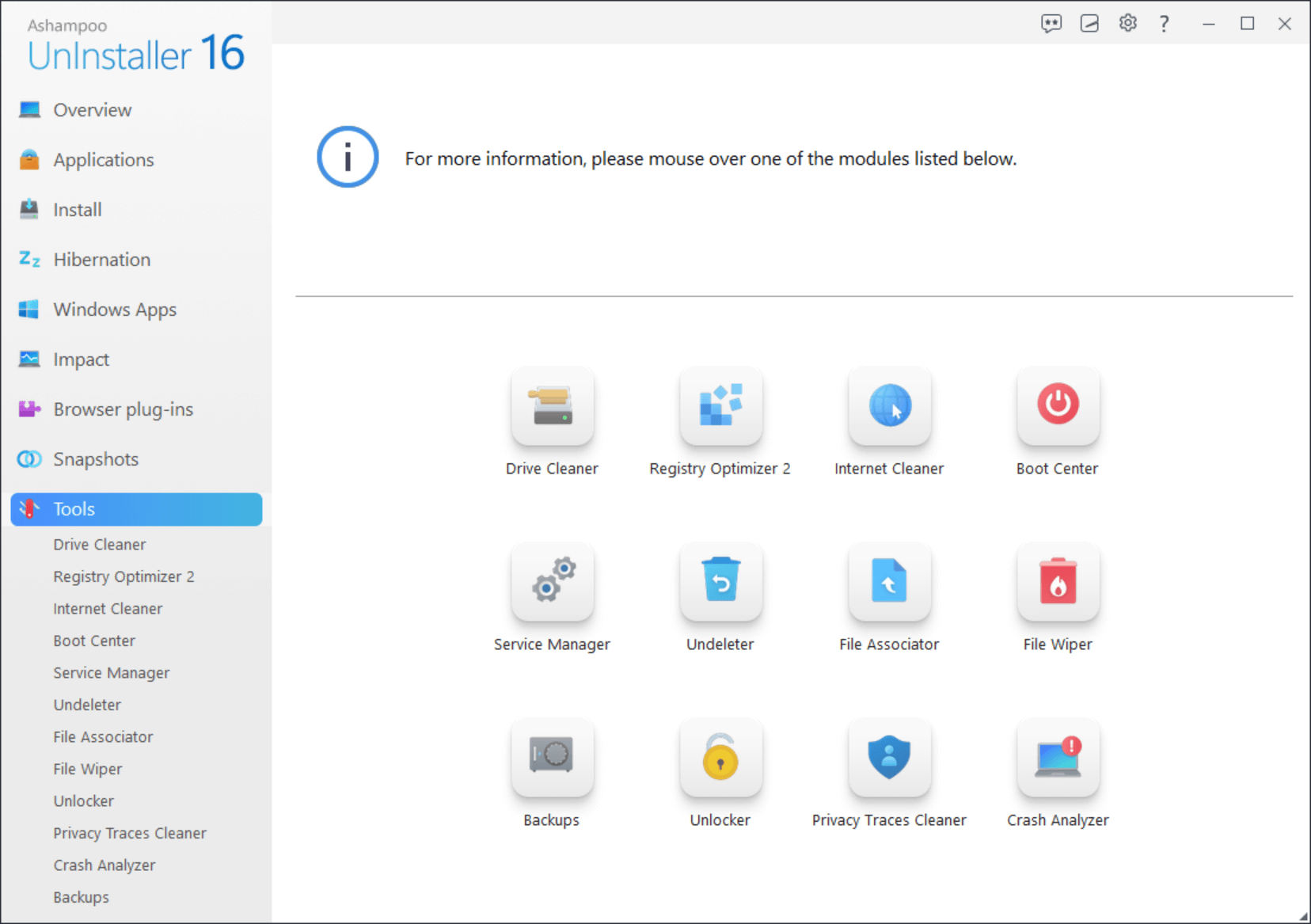The image size is (1311, 924).
Task: Open the Undeleter recycle bin icon
Action: coord(720,583)
